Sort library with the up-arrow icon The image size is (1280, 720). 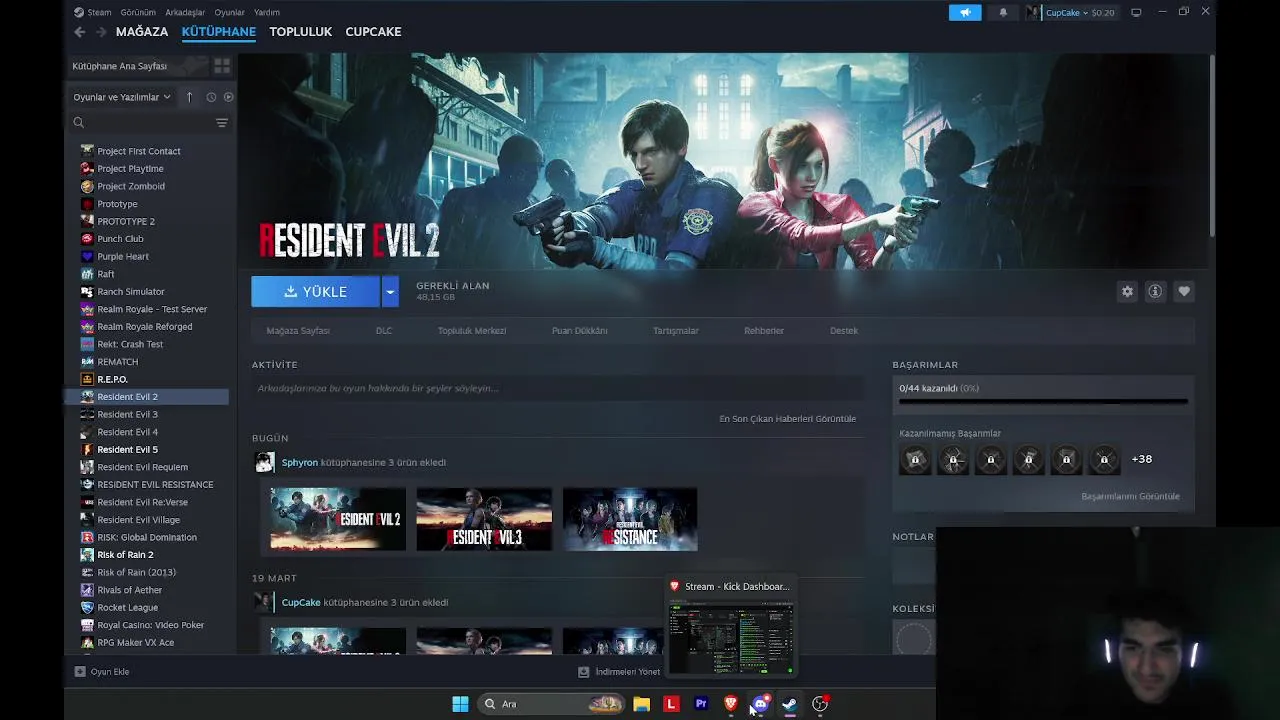pos(189,97)
